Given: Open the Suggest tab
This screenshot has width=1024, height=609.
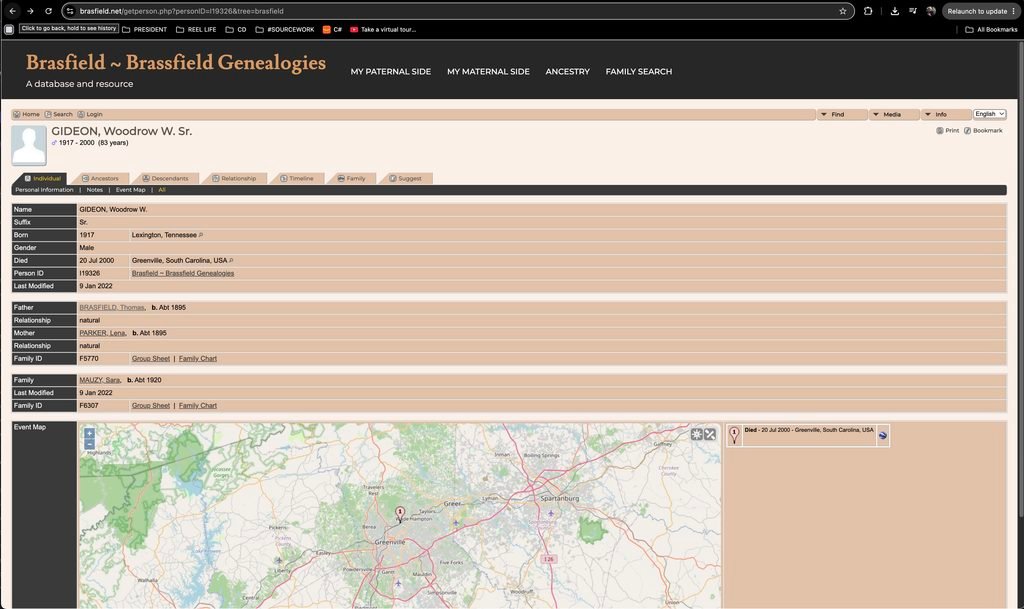Looking at the screenshot, I should click(x=406, y=178).
